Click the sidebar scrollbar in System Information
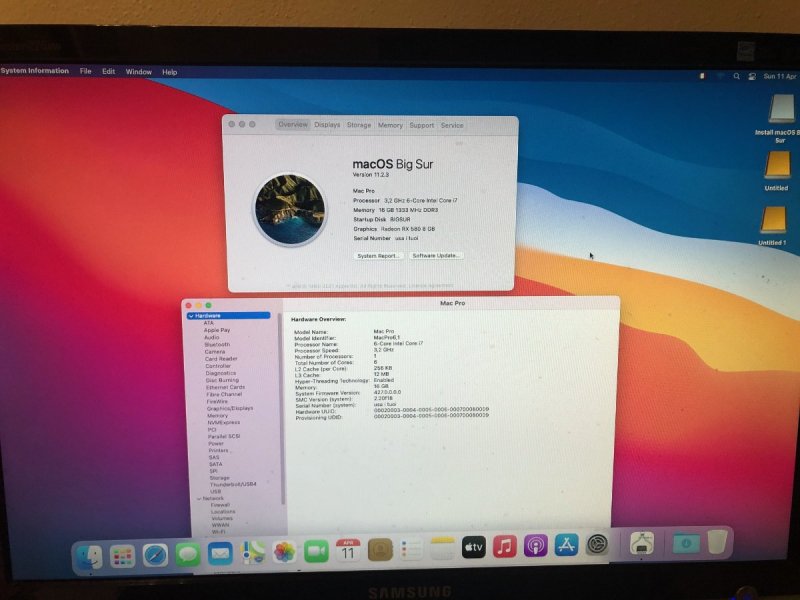Screen dimensions: 800x600 [x=282, y=408]
